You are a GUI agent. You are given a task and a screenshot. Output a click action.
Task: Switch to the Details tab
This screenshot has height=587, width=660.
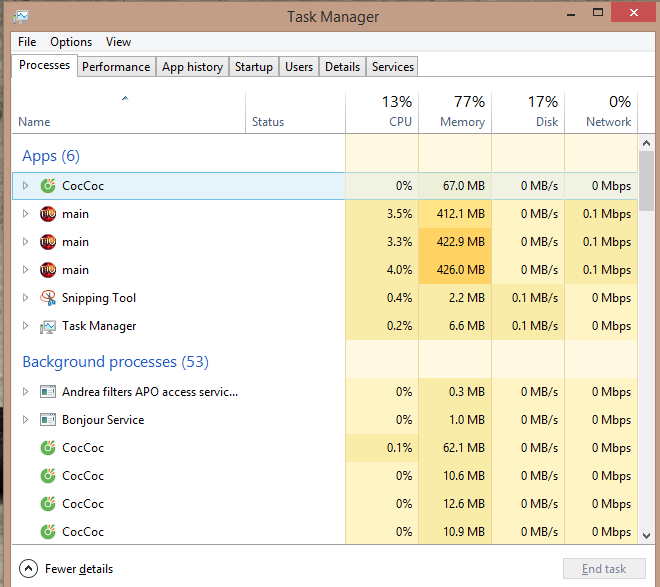click(342, 67)
